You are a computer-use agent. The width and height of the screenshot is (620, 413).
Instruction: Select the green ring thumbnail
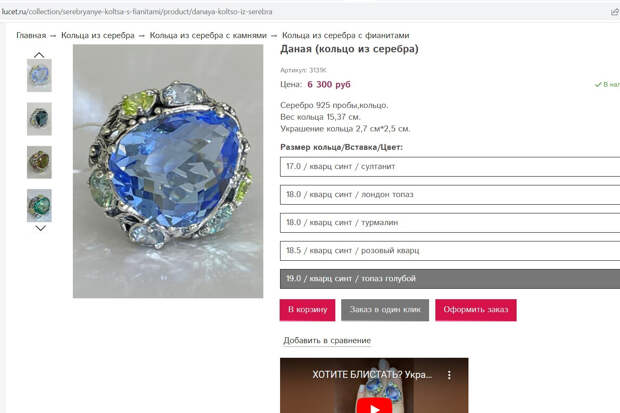pos(39,205)
